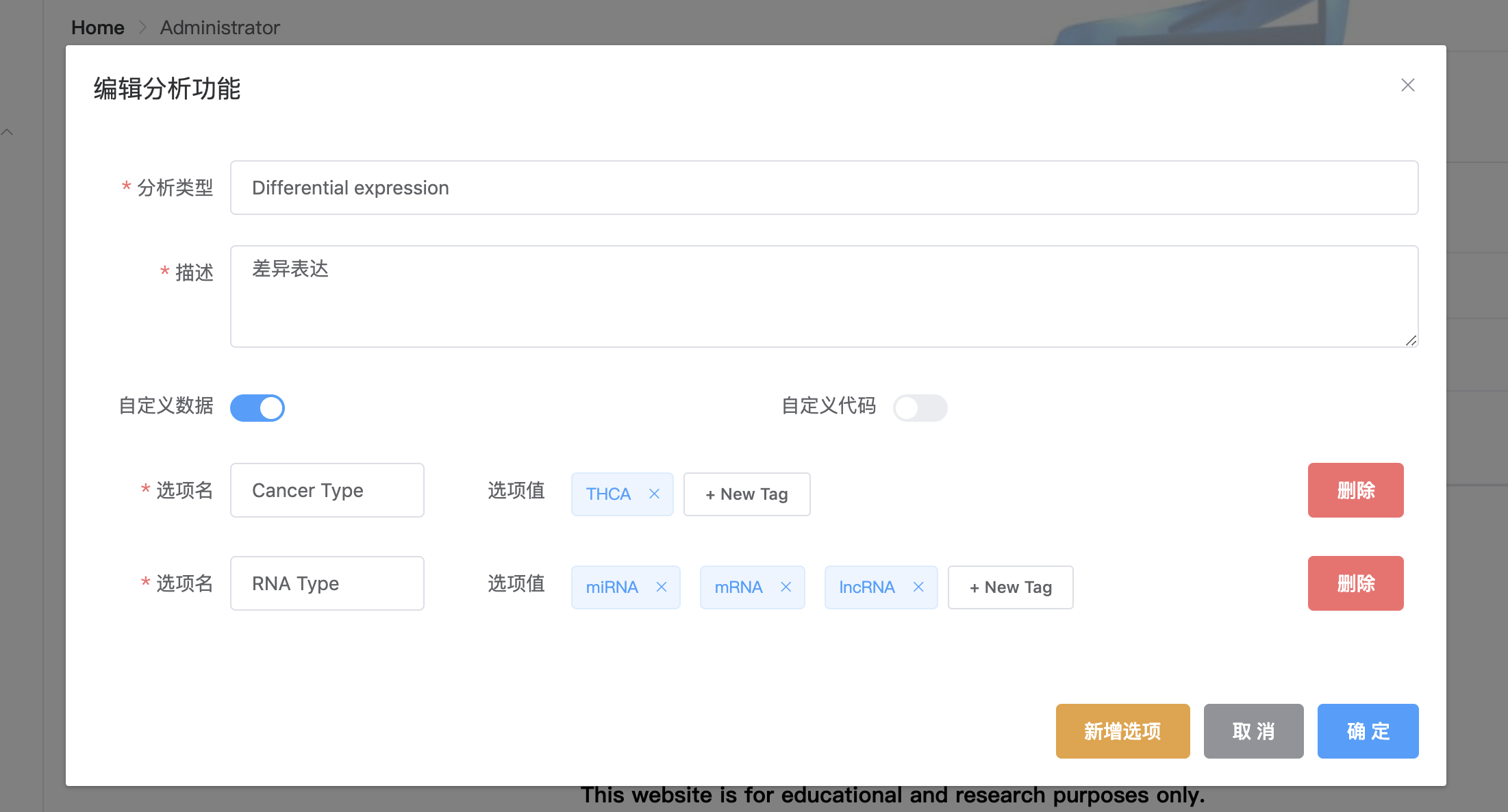Click 新增选项 to add option
Image resolution: width=1508 pixels, height=812 pixels.
pyautogui.click(x=1122, y=731)
